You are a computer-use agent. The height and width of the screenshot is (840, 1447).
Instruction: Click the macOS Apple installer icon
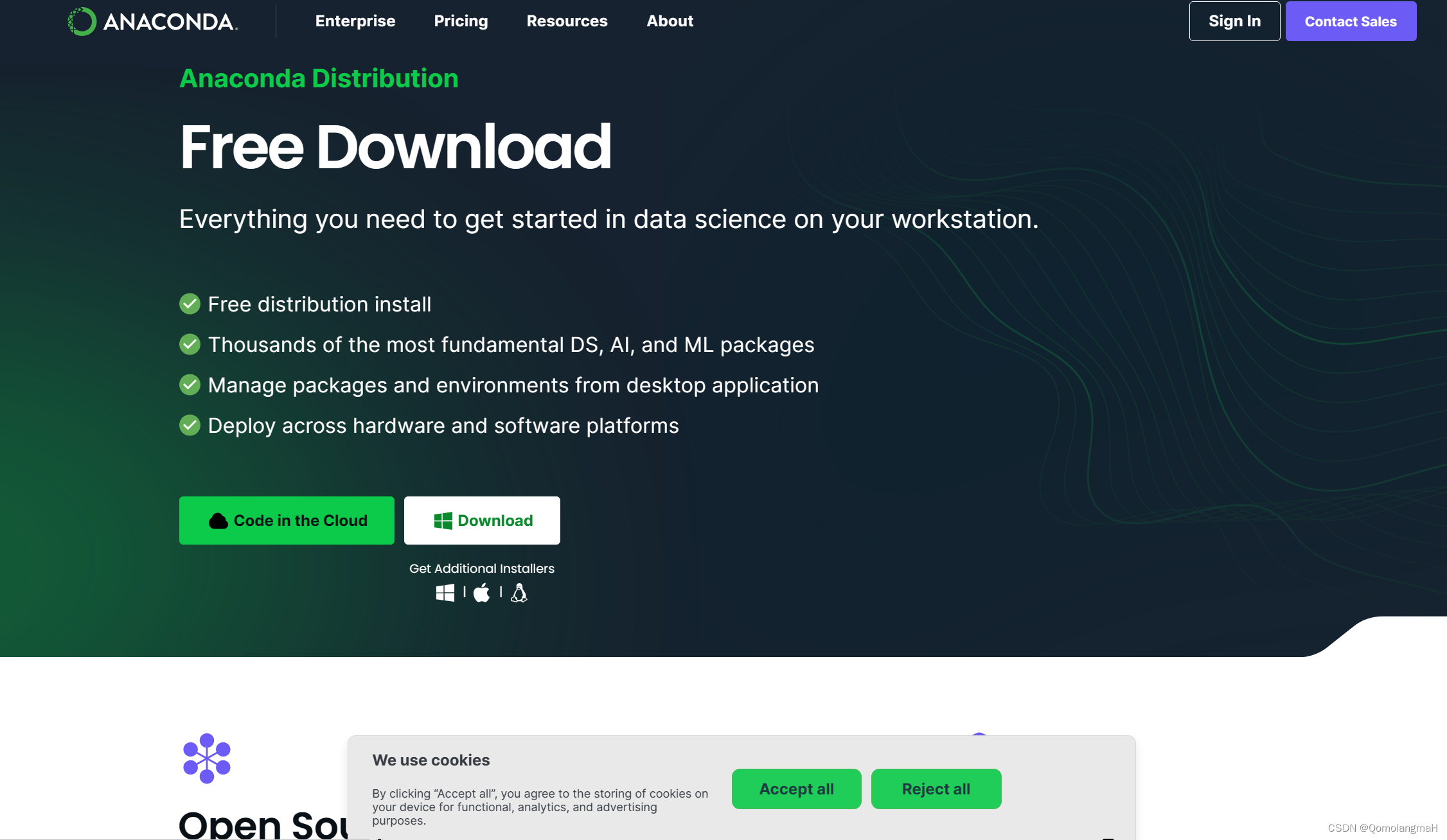point(482,592)
